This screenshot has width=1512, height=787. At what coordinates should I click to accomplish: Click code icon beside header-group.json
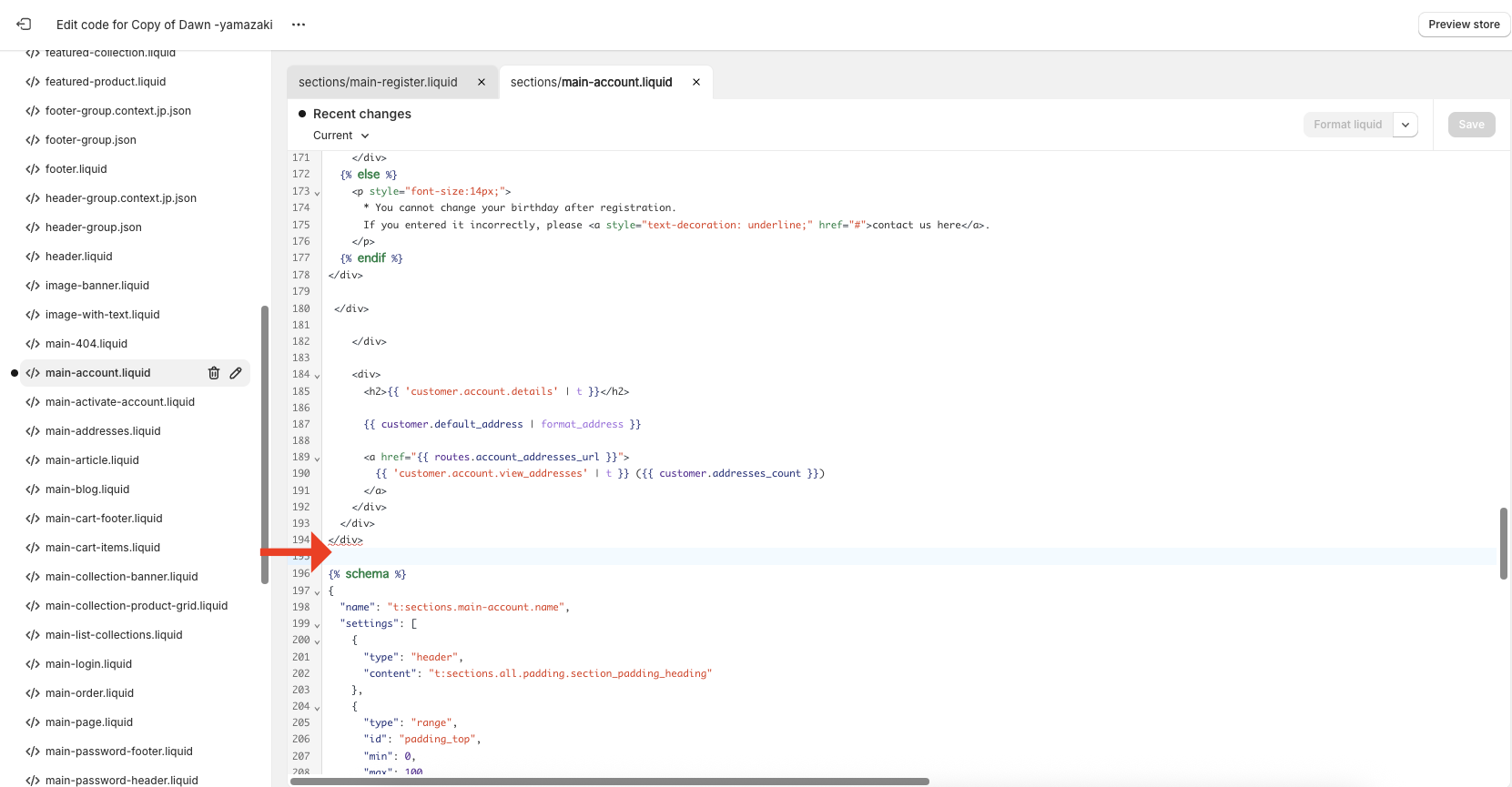pos(33,227)
